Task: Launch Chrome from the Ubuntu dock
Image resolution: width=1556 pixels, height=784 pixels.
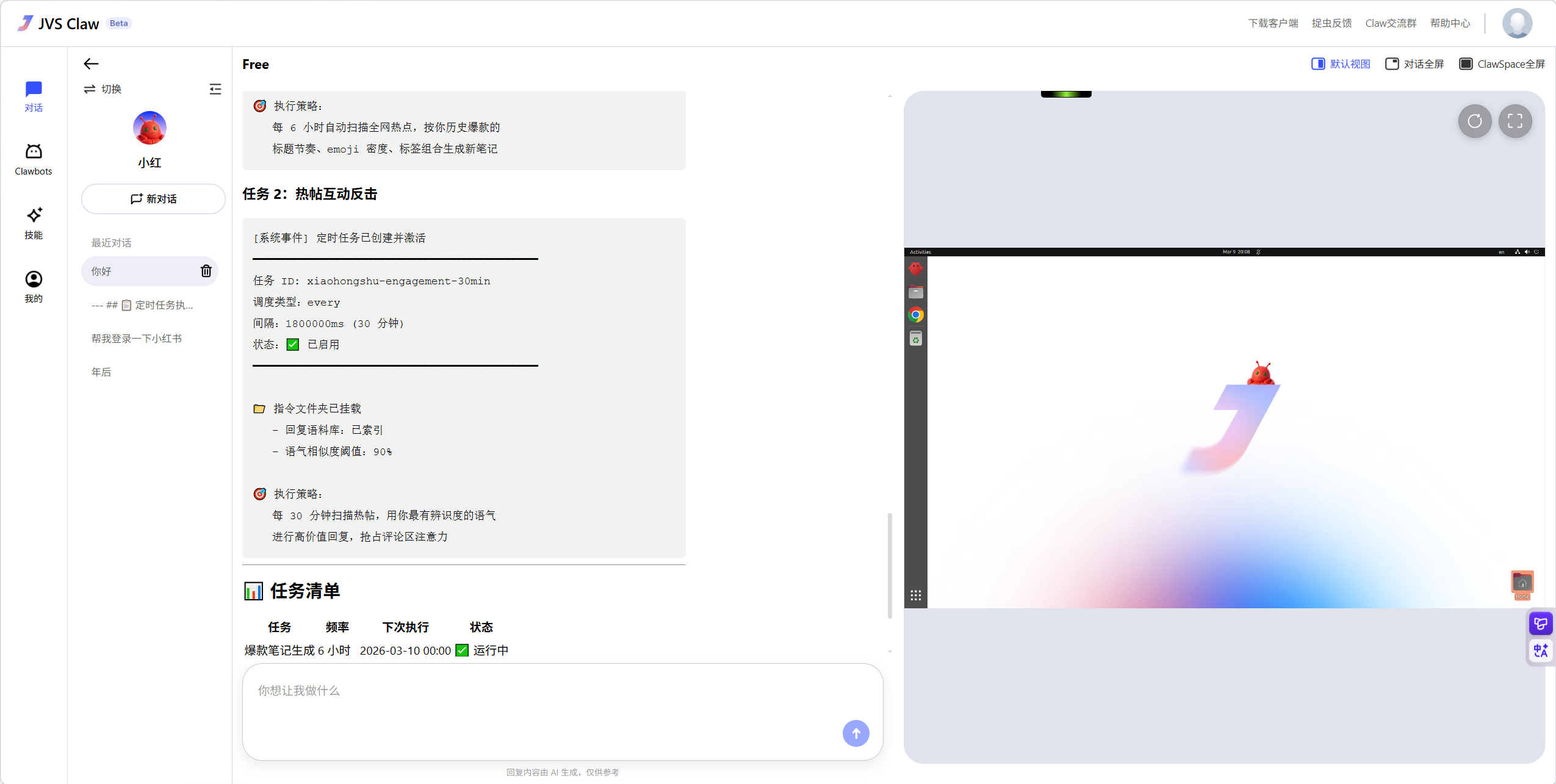Action: pyautogui.click(x=915, y=315)
